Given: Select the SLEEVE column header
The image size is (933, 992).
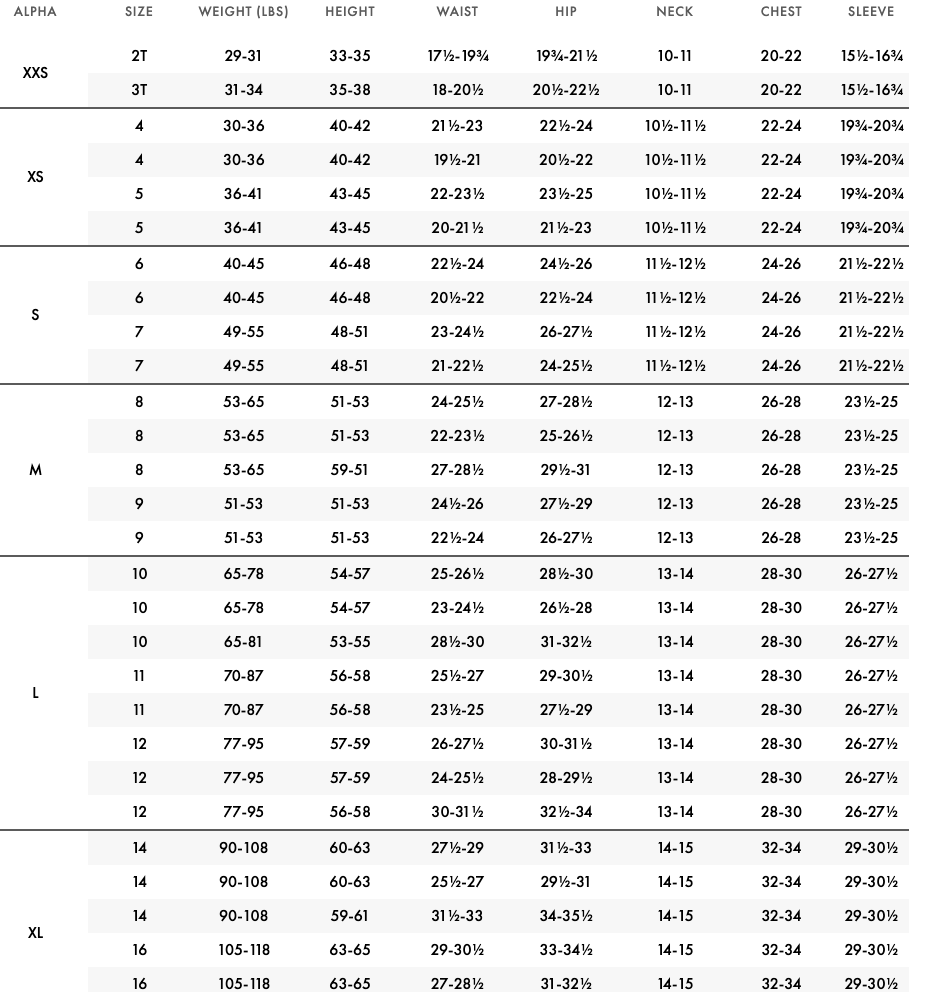Looking at the screenshot, I should point(871,11).
